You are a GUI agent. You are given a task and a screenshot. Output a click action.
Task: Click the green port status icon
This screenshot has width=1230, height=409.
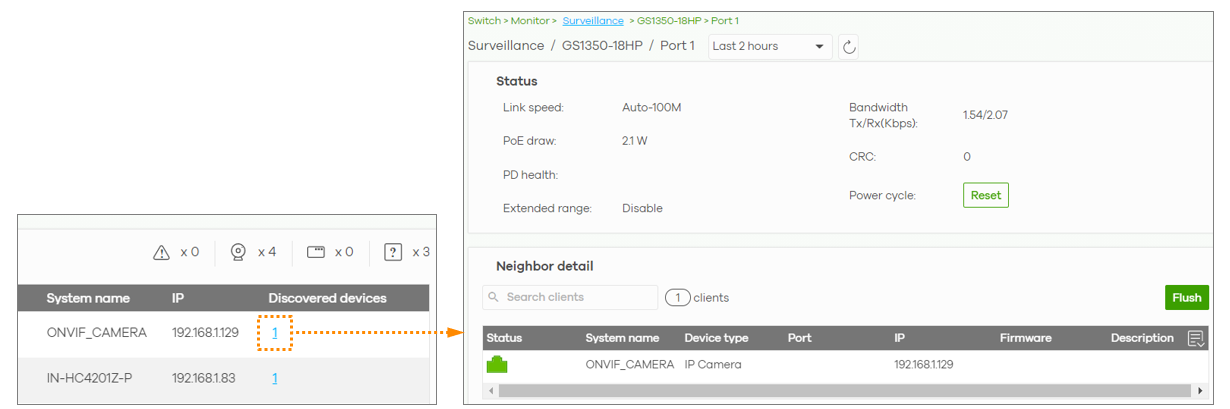click(497, 365)
